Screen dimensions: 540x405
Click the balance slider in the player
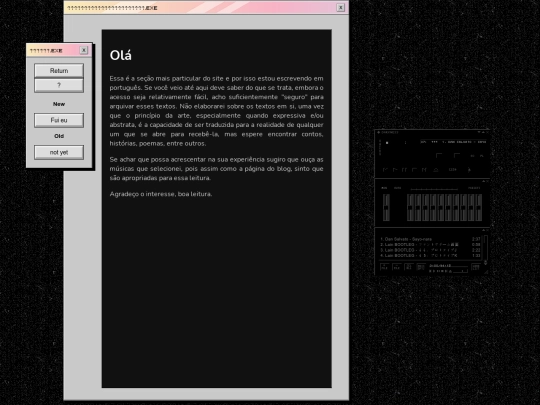point(457,155)
